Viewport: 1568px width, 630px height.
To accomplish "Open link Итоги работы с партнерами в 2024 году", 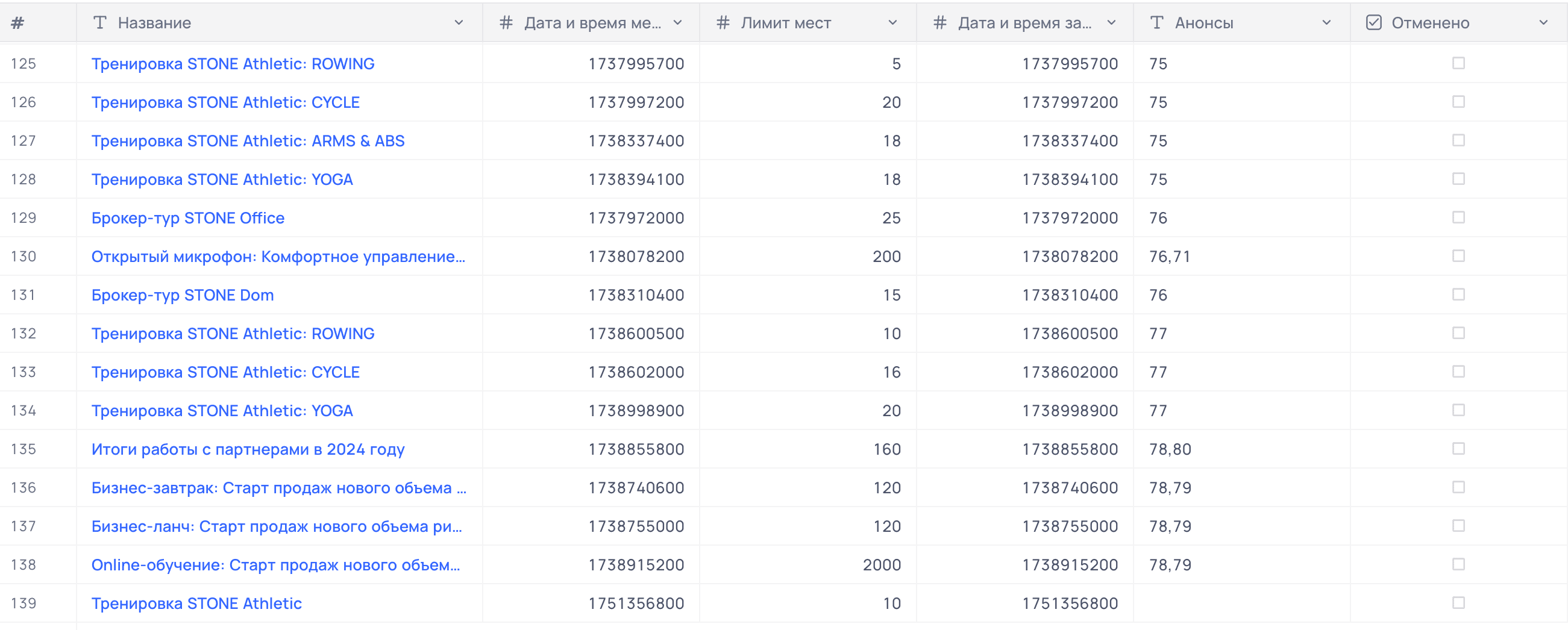I will [x=248, y=449].
